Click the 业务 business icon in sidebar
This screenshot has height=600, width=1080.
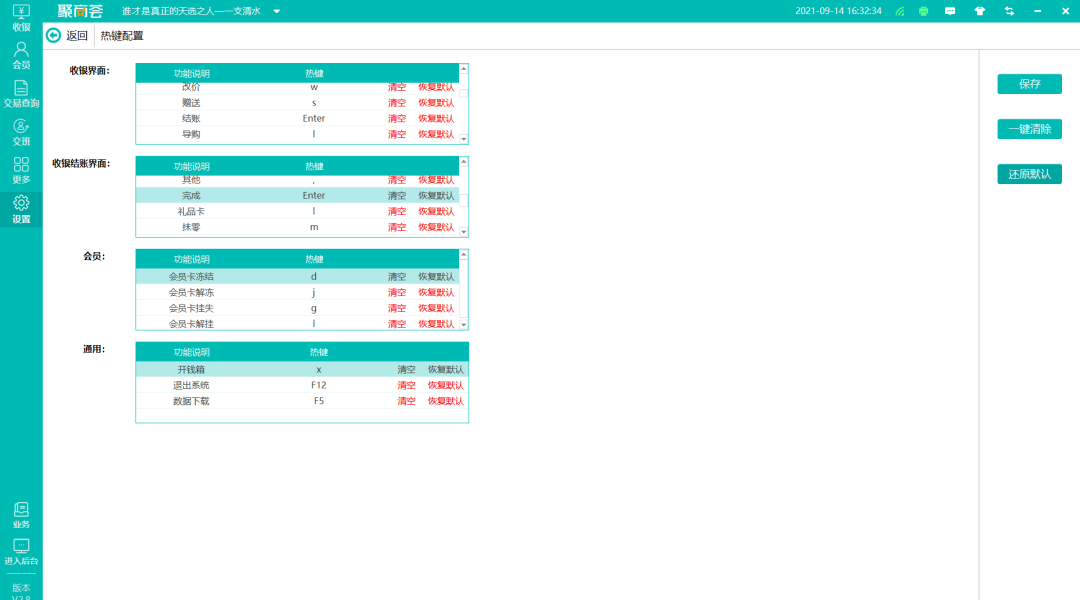click(21, 509)
